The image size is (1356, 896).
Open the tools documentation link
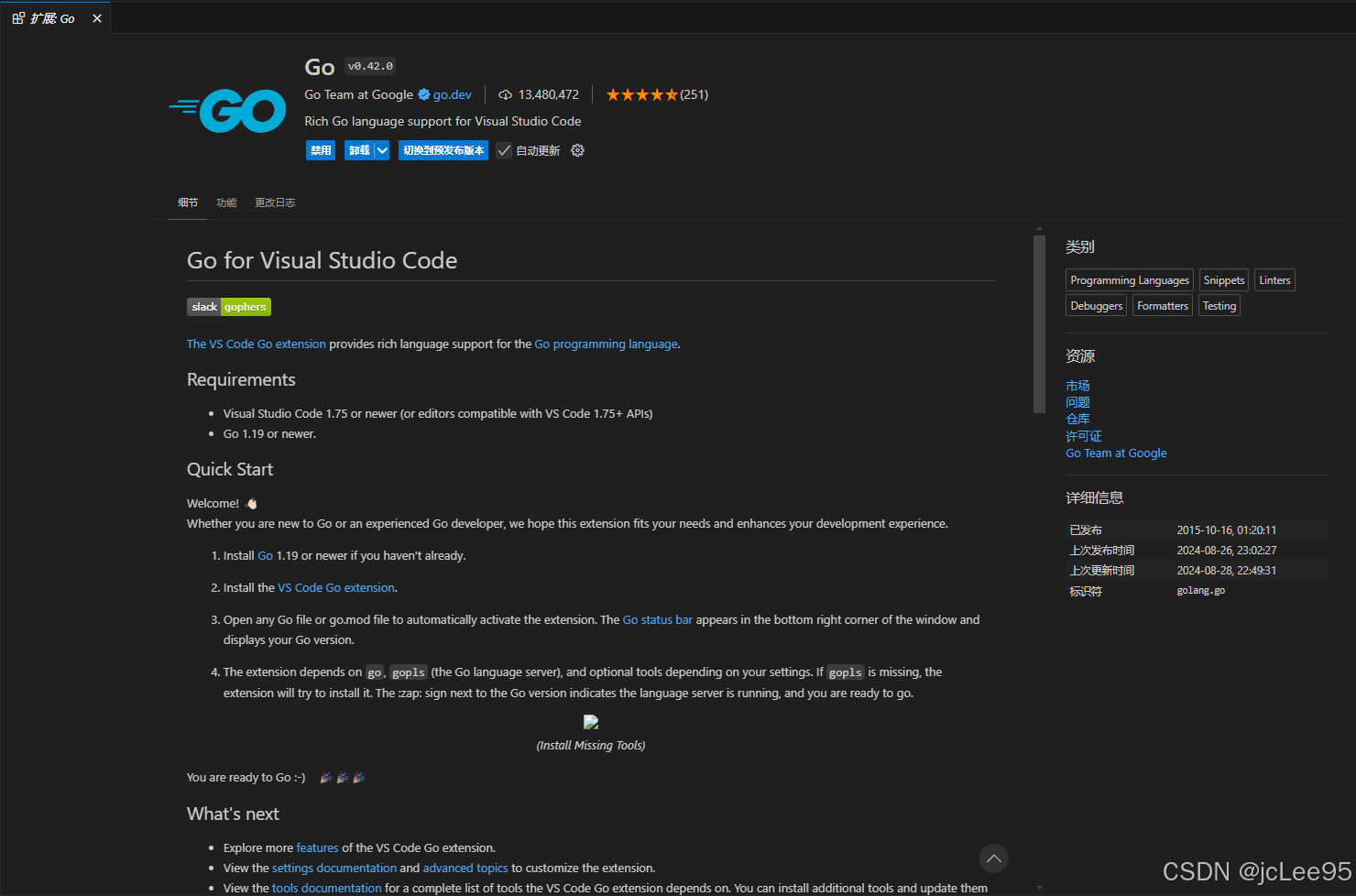pyautogui.click(x=327, y=889)
